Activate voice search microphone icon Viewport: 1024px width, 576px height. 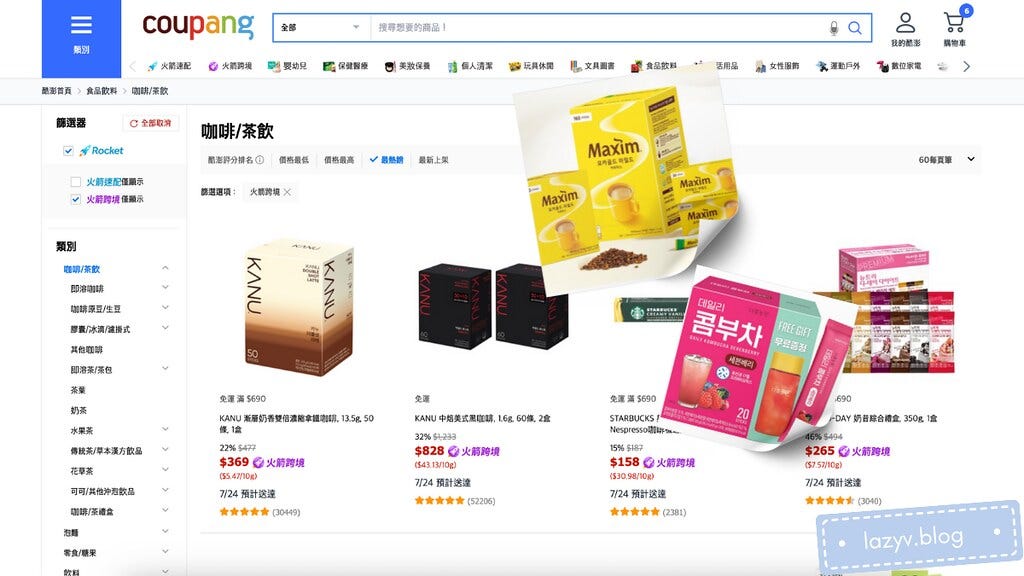click(x=833, y=28)
